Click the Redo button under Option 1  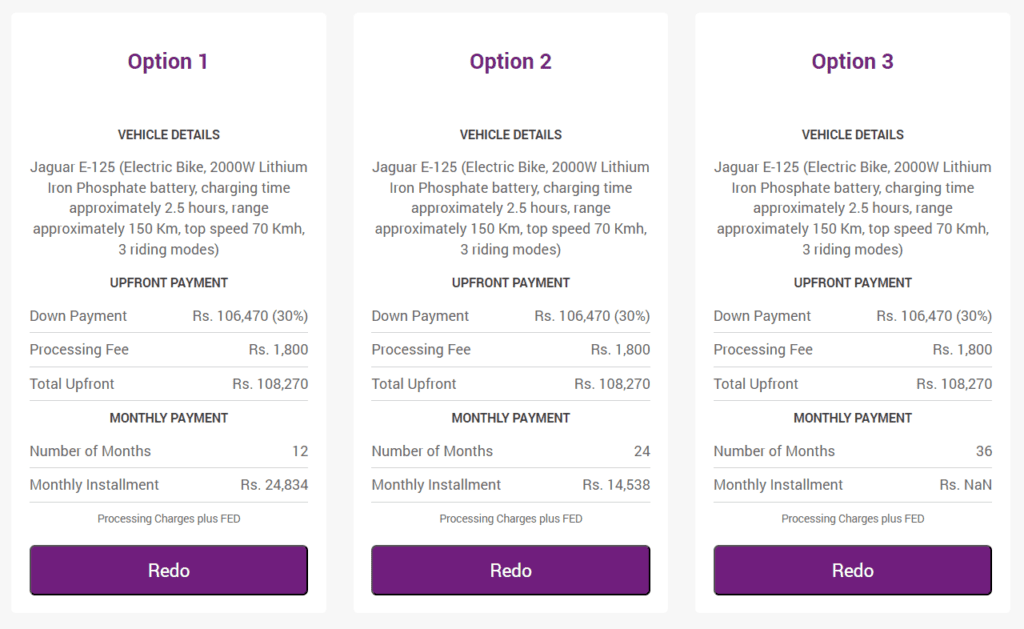[x=168, y=570]
